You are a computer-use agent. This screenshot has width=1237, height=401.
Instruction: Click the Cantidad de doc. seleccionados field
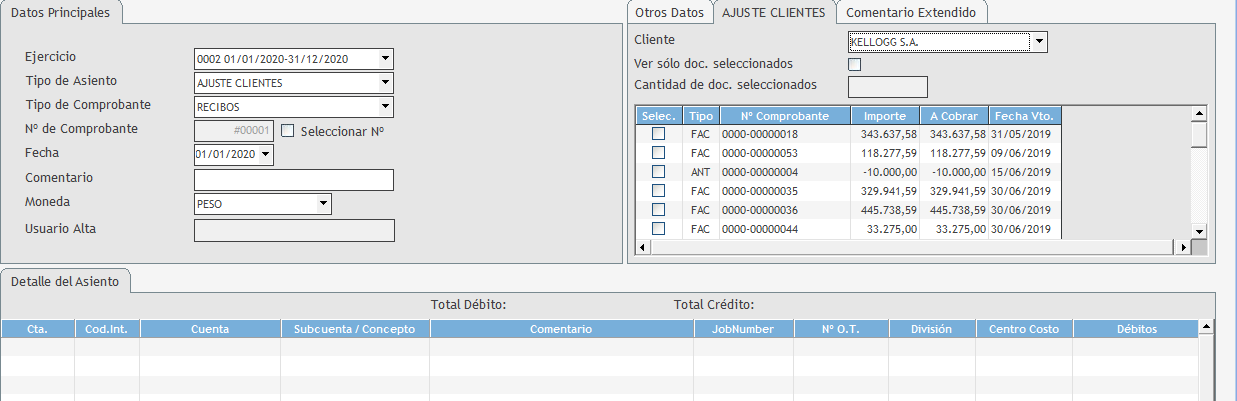click(888, 88)
